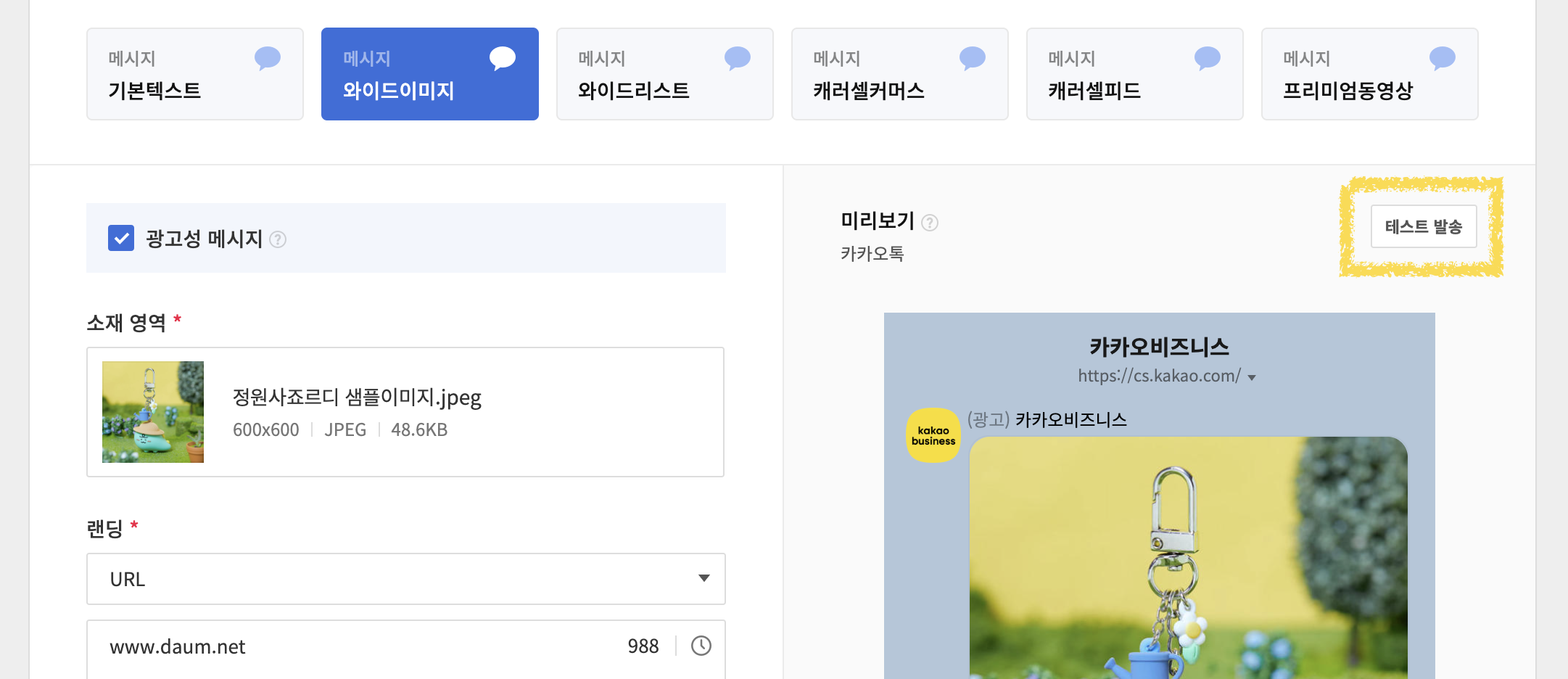Click speech bubble icon on 기본텍스트 card

tap(267, 58)
